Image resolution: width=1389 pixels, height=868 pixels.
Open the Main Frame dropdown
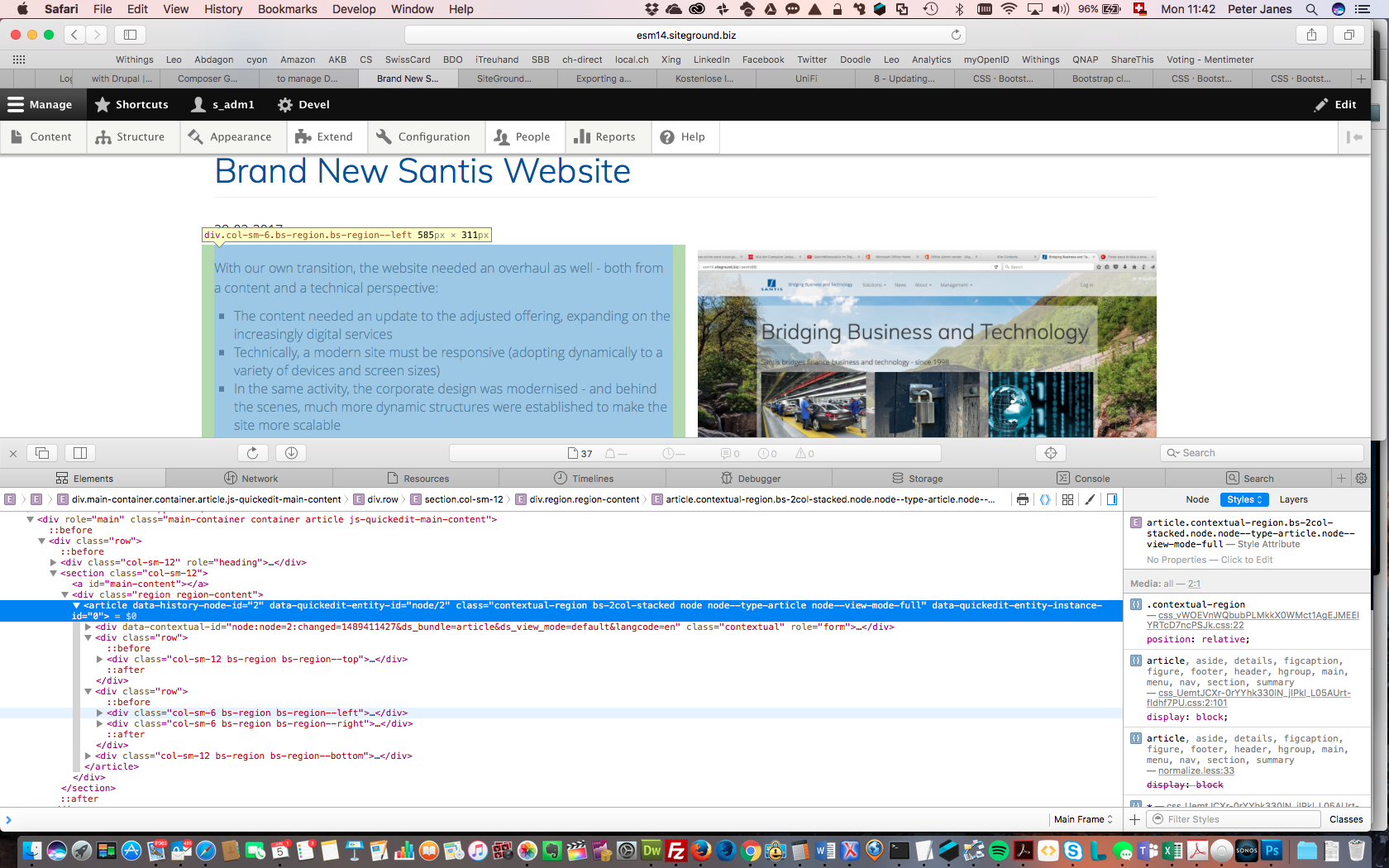click(x=1081, y=819)
